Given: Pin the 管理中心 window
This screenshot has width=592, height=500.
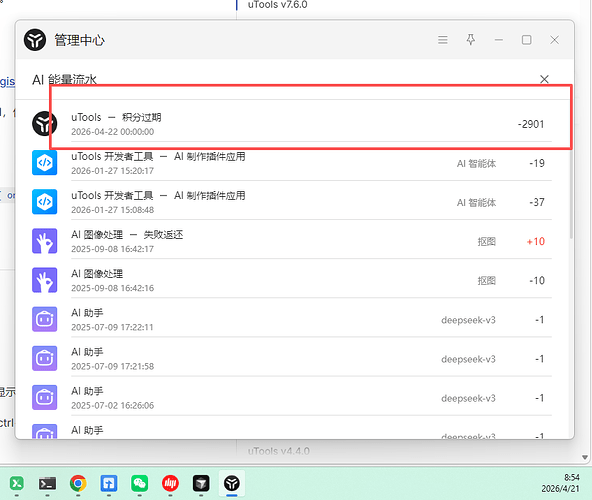Looking at the screenshot, I should coord(470,40).
